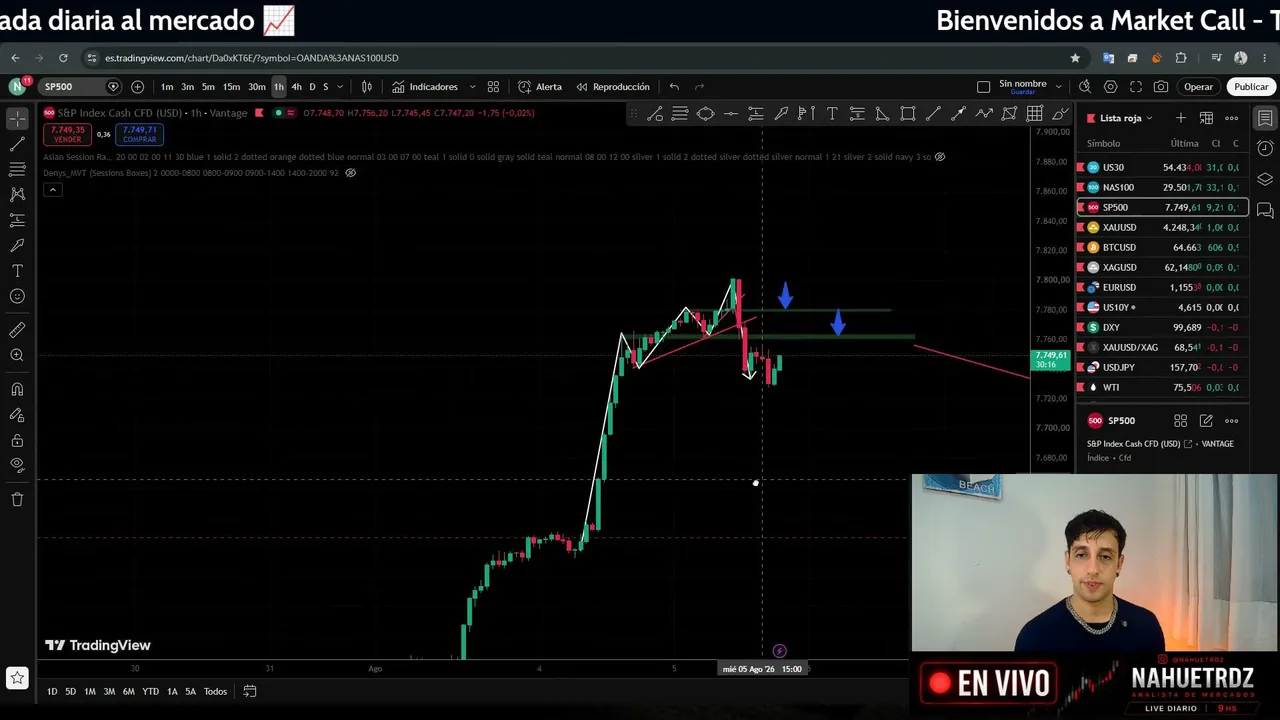The image size is (1280, 720).
Task: Click the Alerta button
Action: point(540,87)
